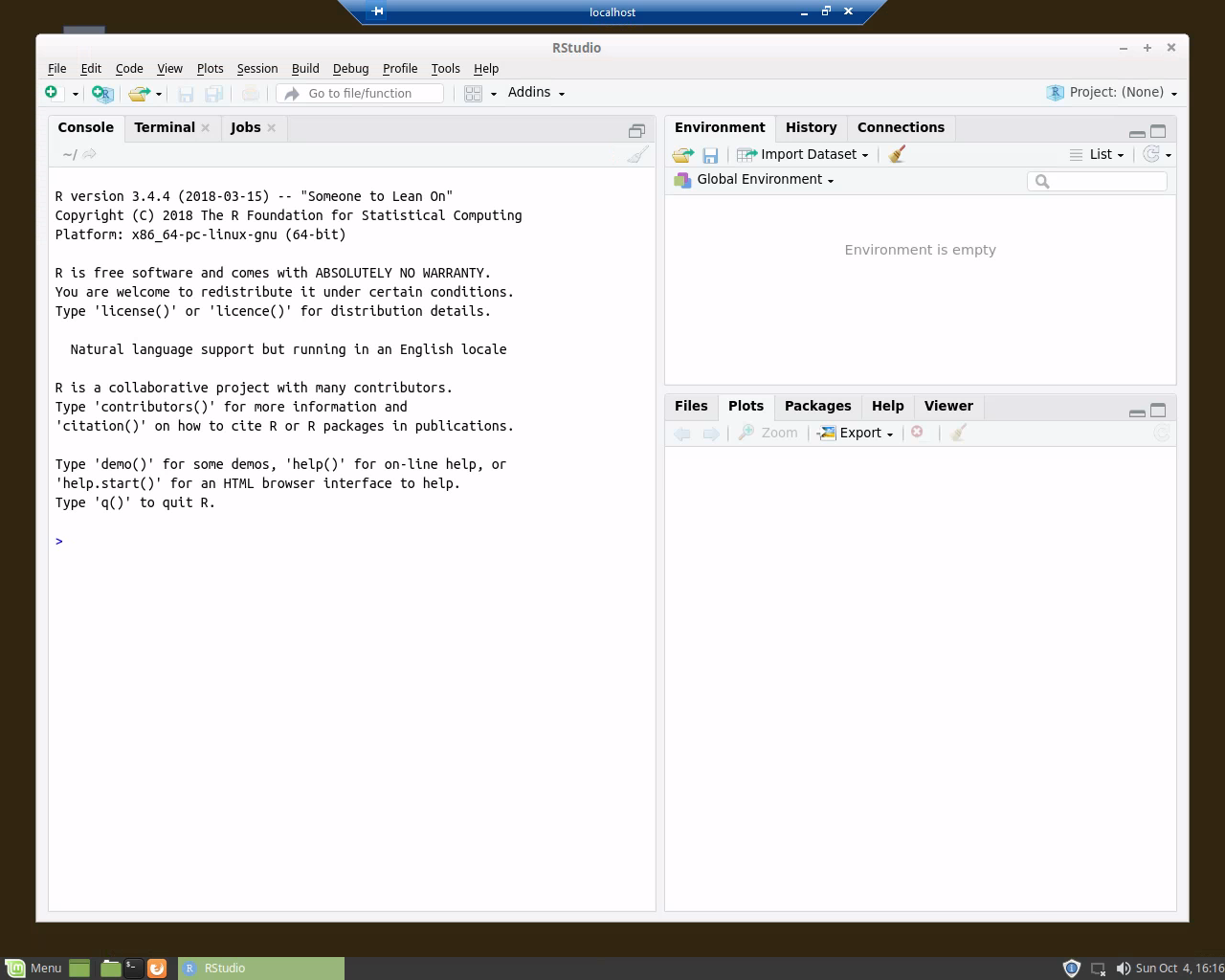Clear the console with broom icon

coord(637,154)
